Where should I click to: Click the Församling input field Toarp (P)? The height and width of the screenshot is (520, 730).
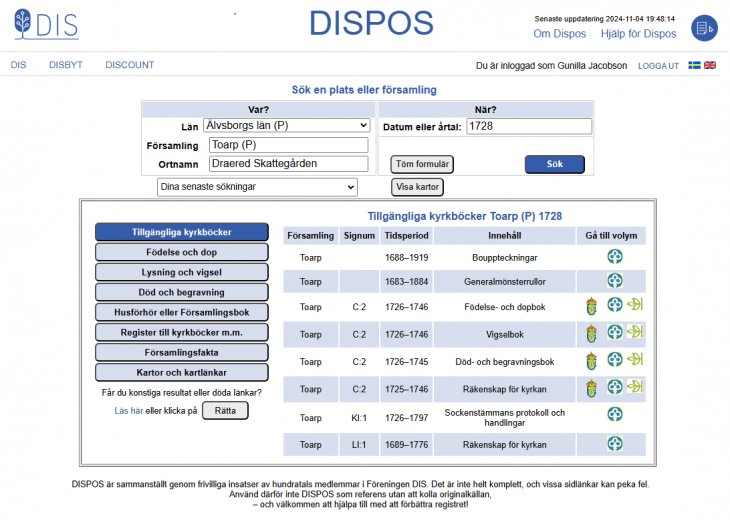(289, 145)
